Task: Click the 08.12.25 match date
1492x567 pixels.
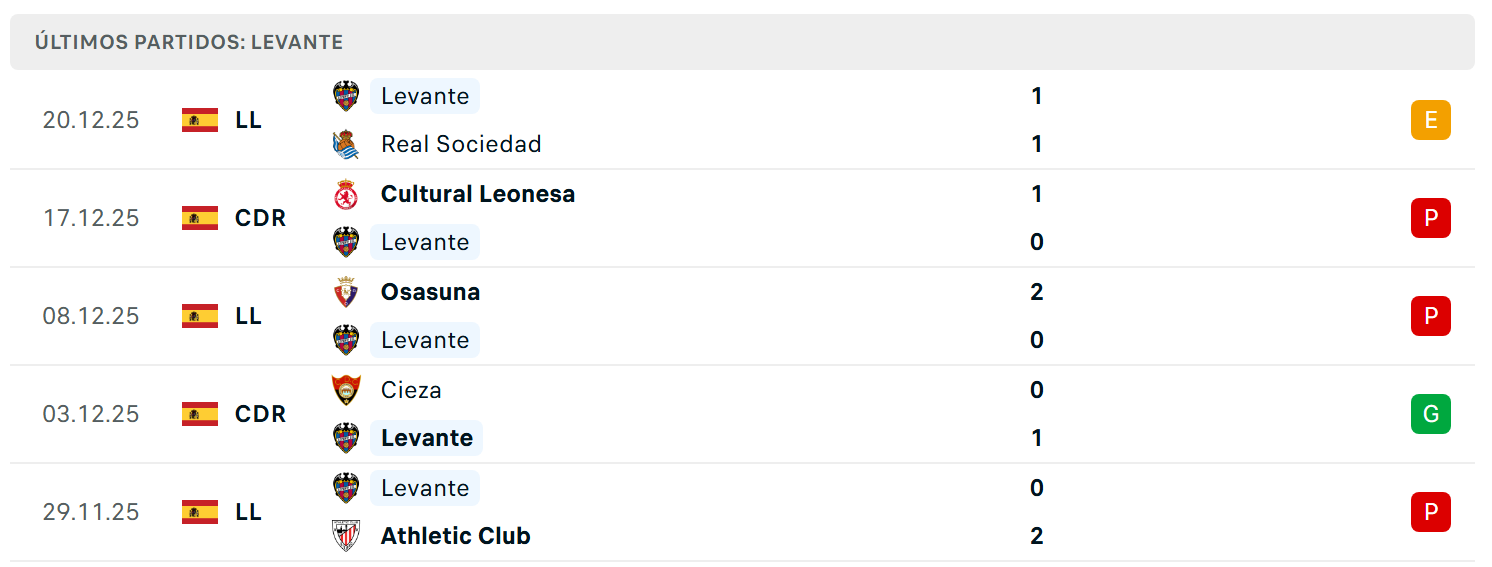Action: pyautogui.click(x=91, y=316)
